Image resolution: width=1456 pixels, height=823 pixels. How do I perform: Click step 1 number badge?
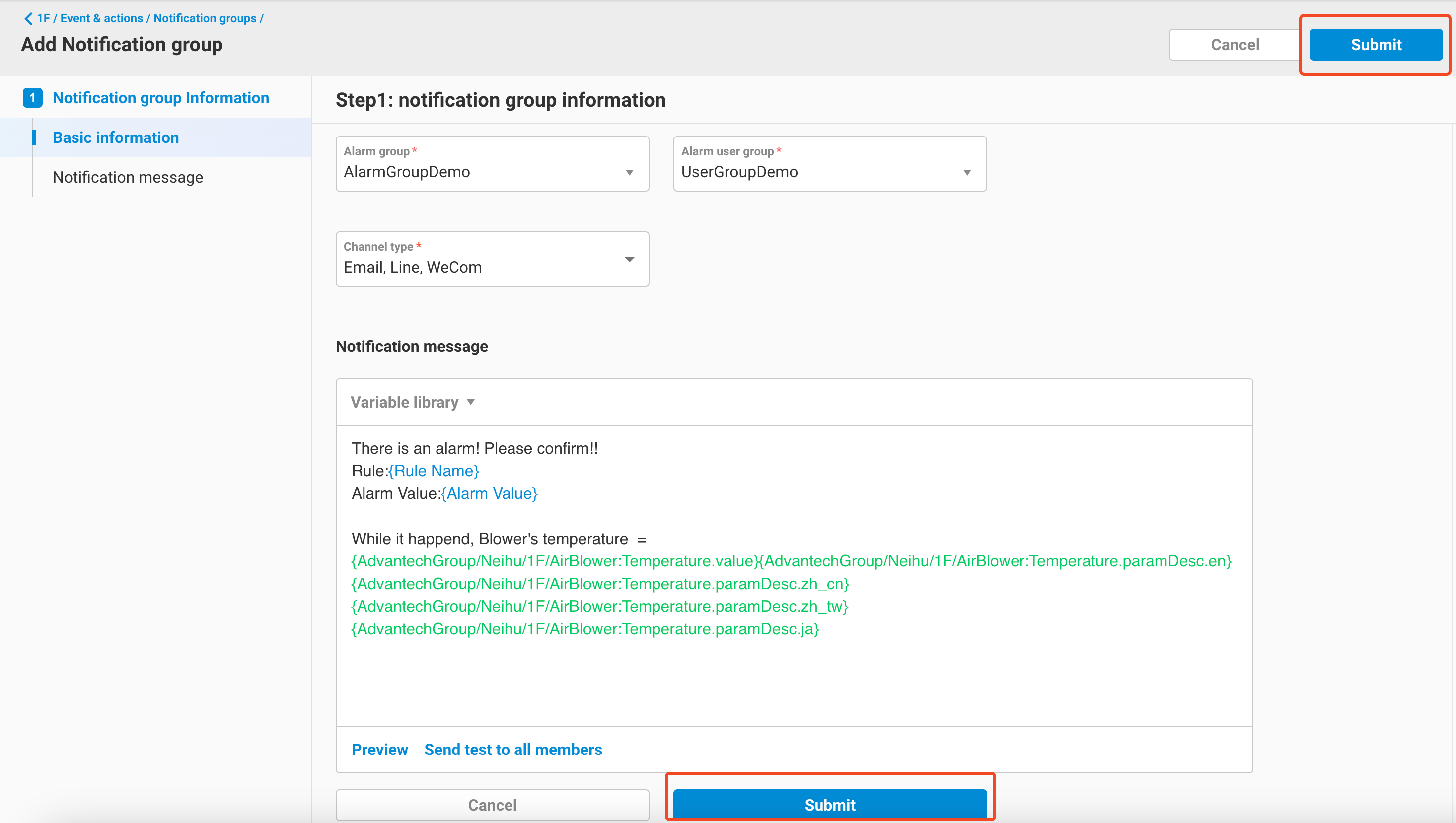[x=32, y=98]
